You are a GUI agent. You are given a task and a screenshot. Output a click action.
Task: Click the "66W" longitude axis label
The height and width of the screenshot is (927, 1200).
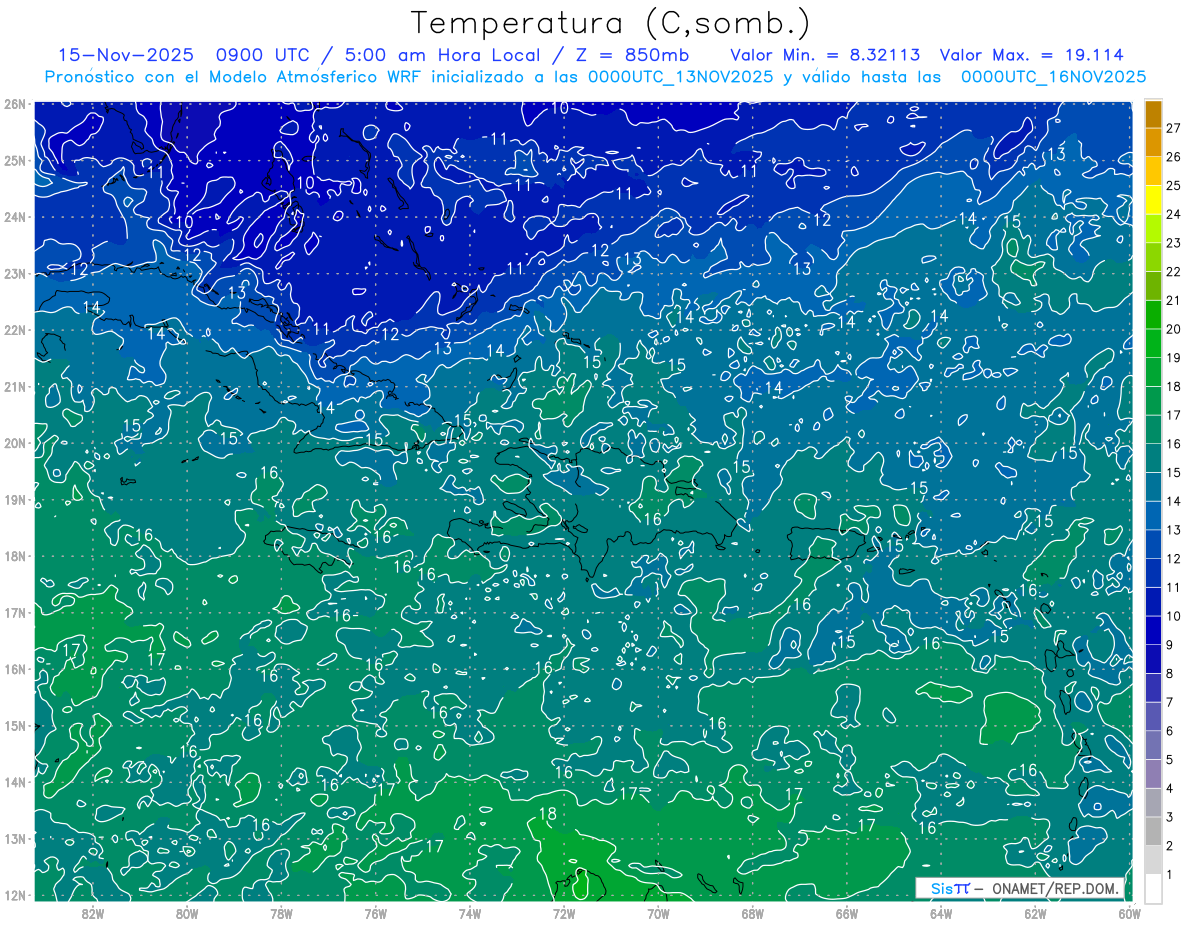pos(846,912)
